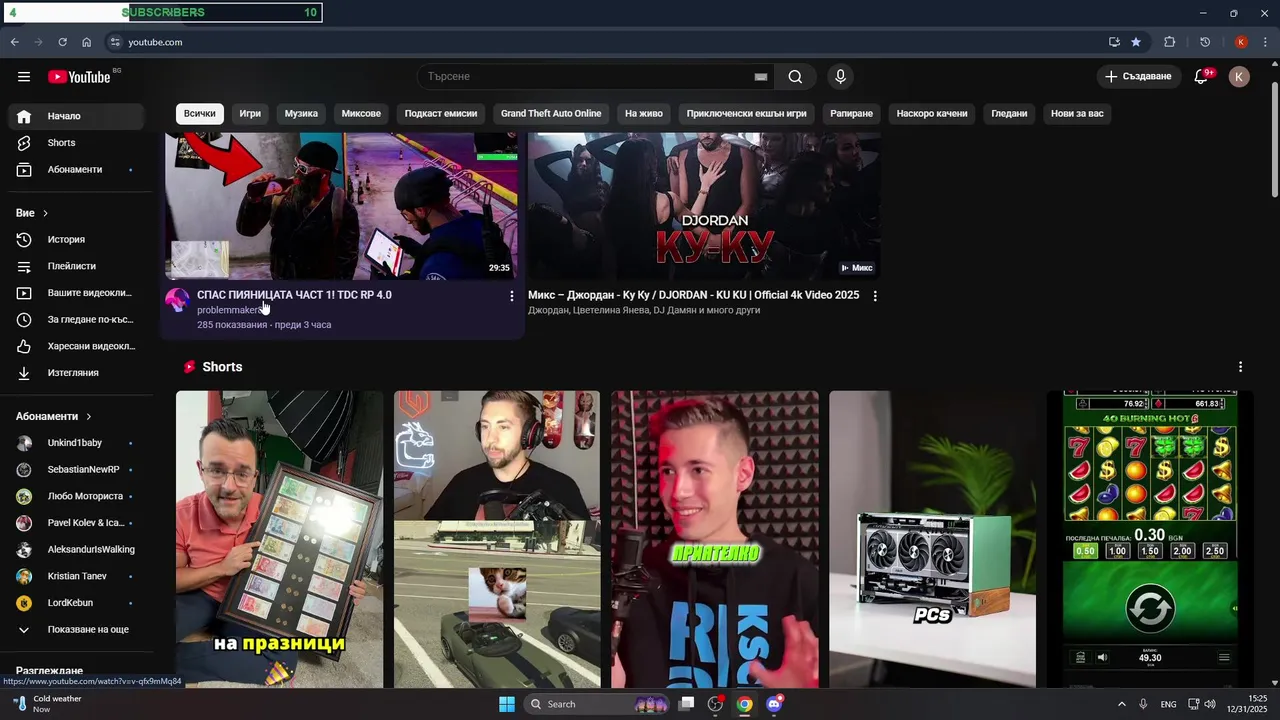
Task: Go to Начало in sidebar
Action: 76,116
